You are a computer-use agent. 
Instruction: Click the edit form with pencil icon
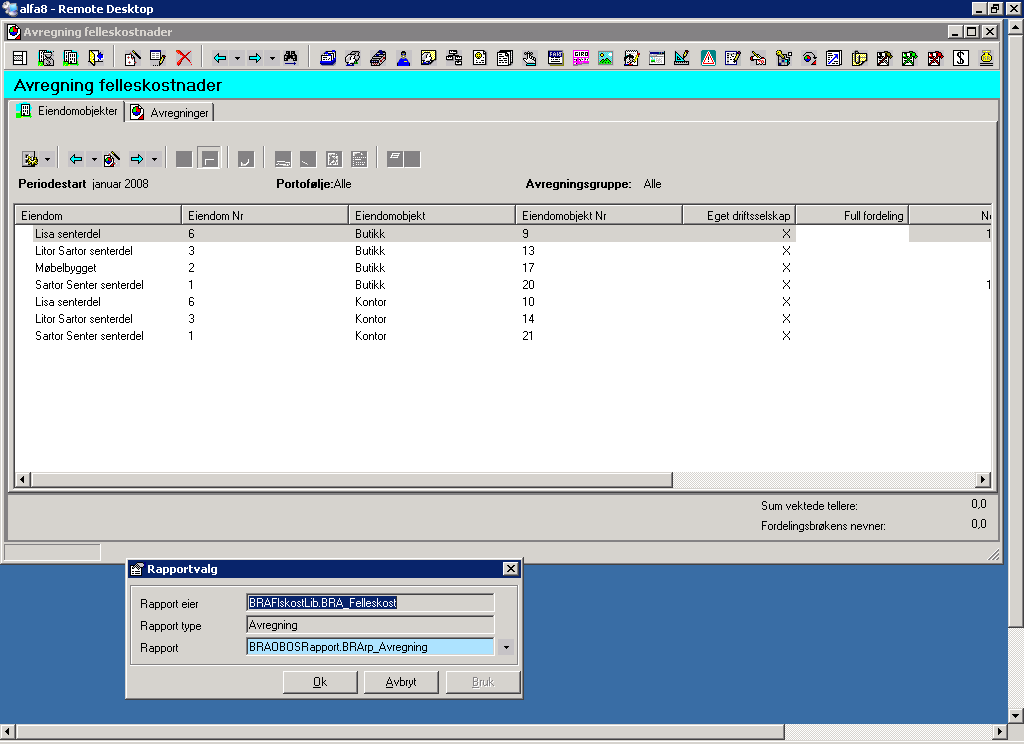coord(157,58)
